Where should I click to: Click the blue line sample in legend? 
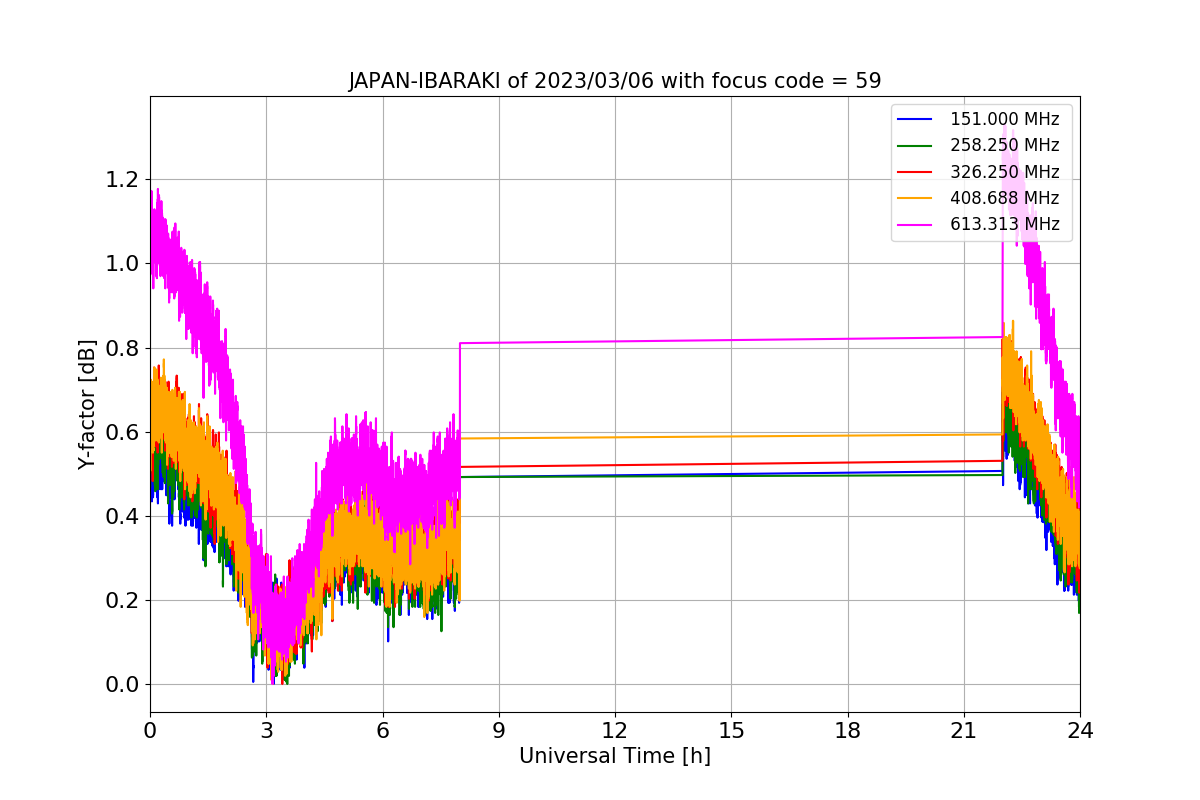915,119
